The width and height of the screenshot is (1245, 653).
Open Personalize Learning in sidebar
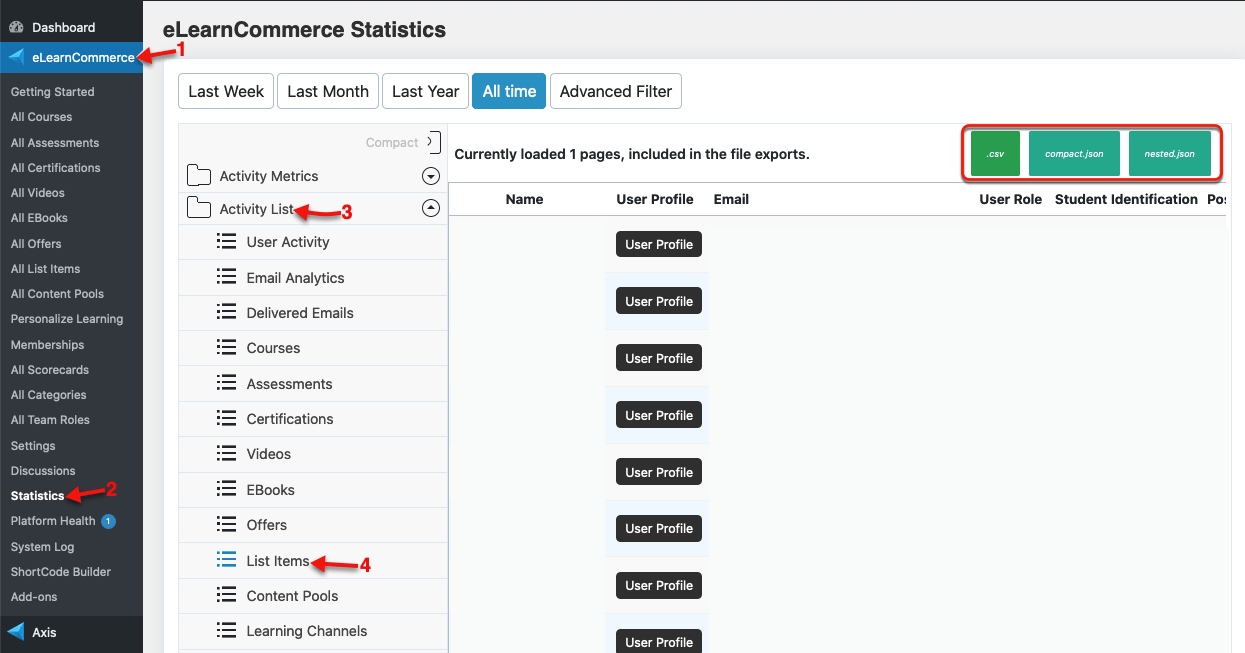tap(67, 319)
